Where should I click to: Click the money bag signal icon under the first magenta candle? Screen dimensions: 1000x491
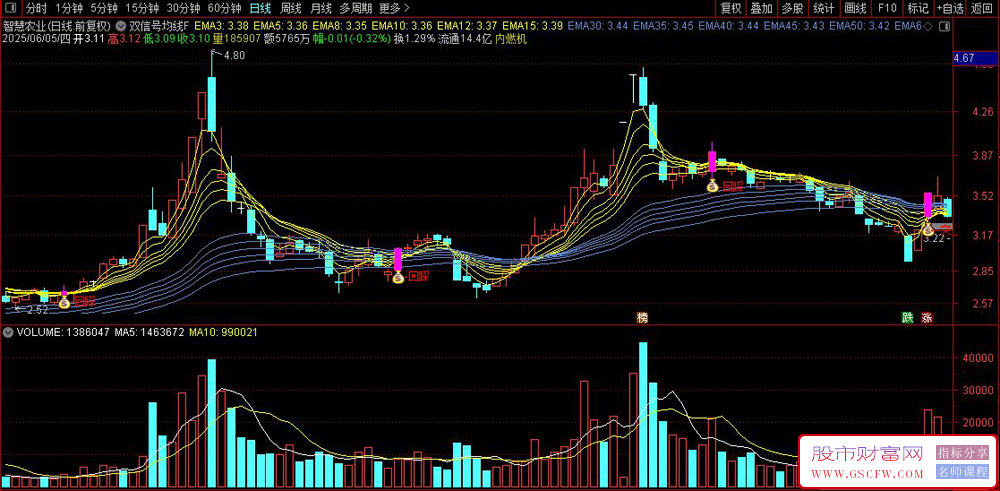tap(398, 277)
